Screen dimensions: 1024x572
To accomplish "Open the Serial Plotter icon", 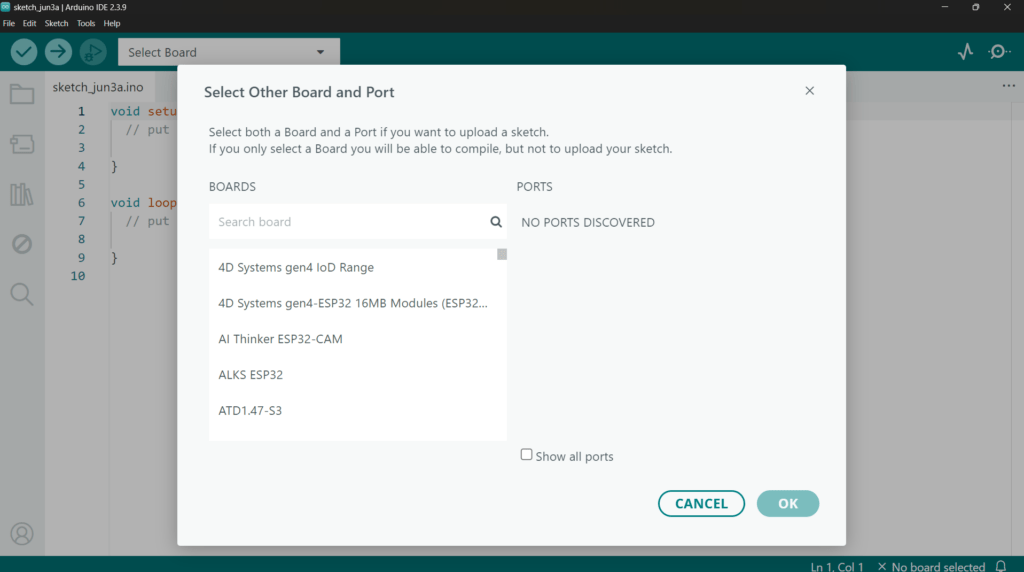I will pos(965,52).
